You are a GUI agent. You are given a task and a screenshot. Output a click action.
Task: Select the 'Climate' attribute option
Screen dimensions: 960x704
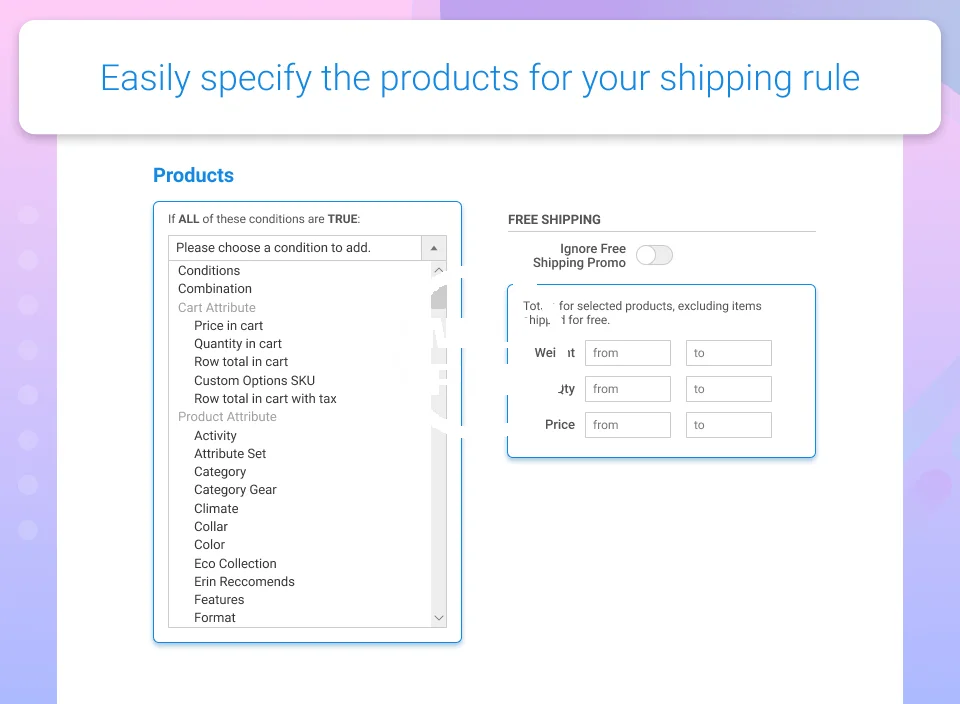tap(216, 509)
